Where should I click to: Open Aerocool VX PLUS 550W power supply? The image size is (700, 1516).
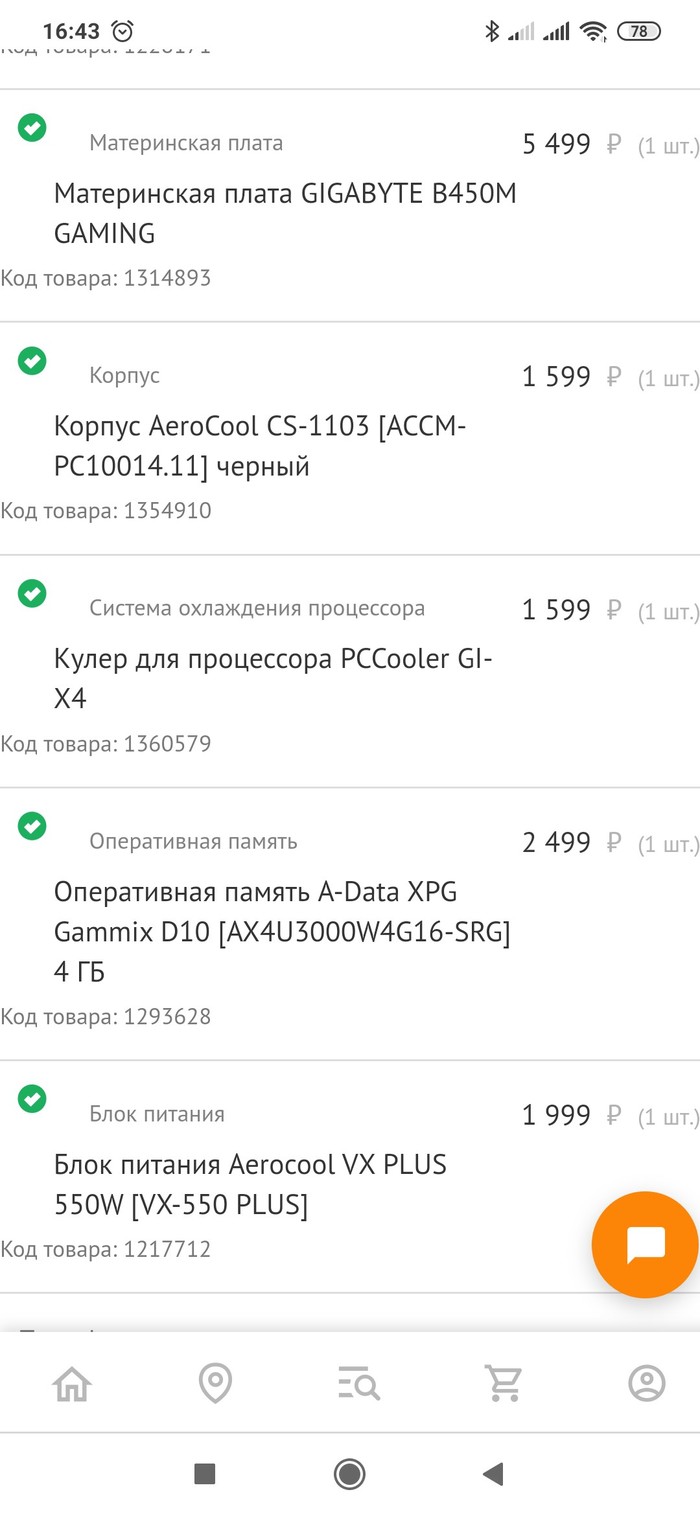(x=250, y=1185)
